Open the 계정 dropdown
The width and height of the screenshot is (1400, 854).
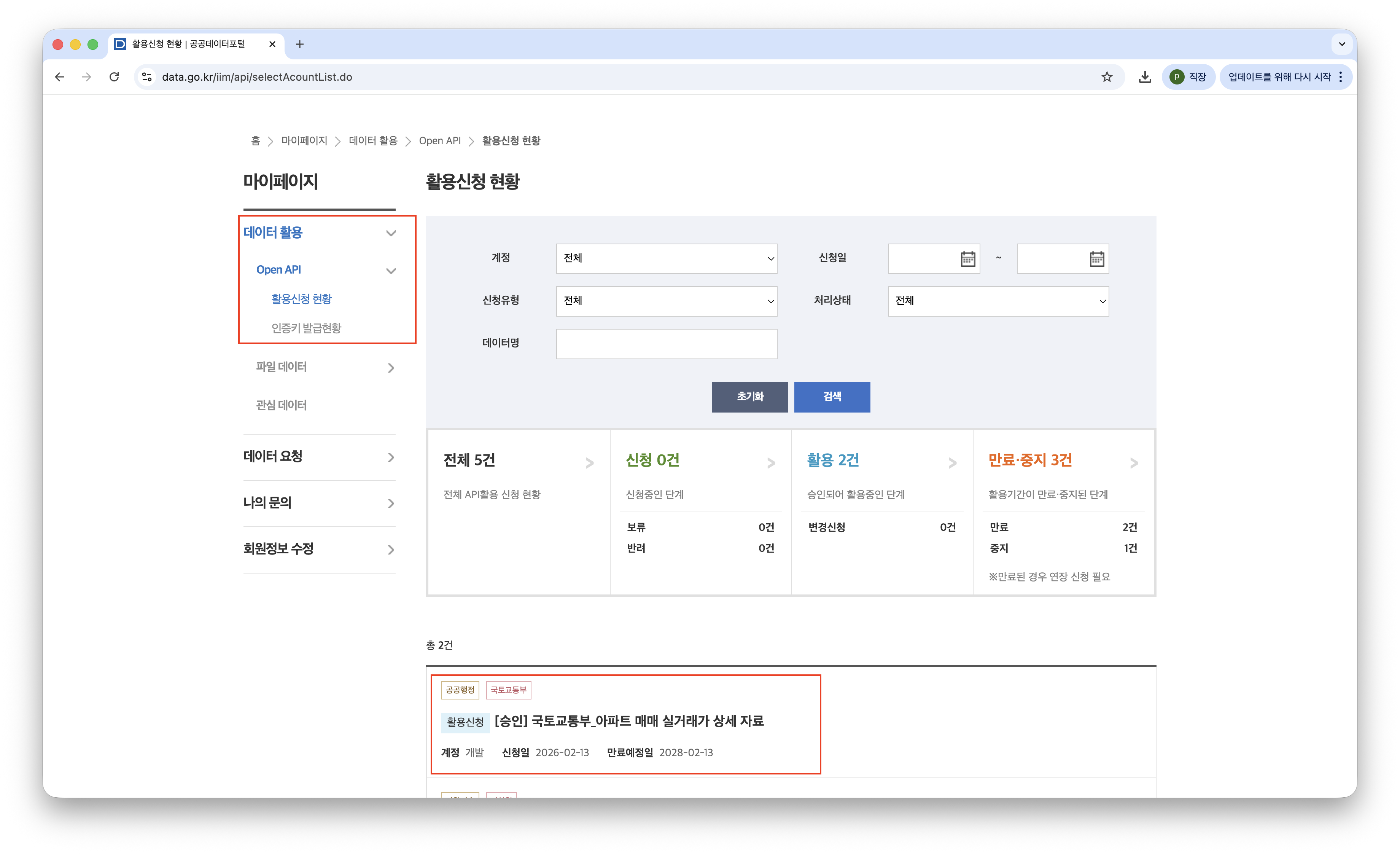pos(666,258)
